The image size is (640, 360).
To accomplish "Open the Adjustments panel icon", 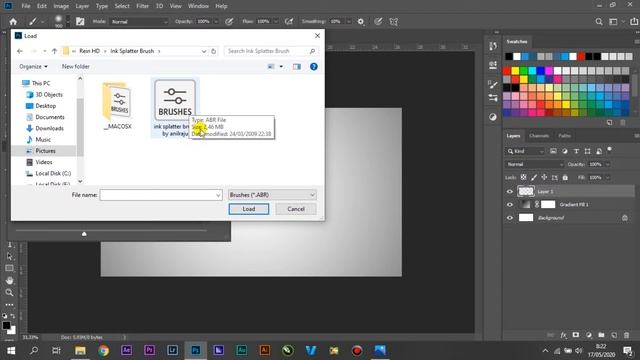I will tap(493, 117).
